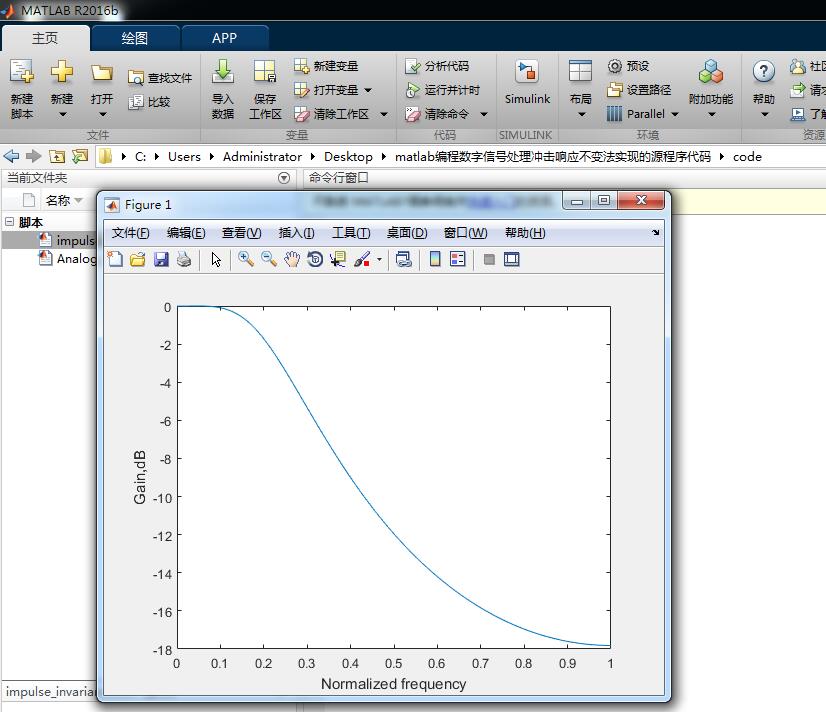Select the Analog... script file
This screenshot has width=826, height=712.
pos(68,259)
